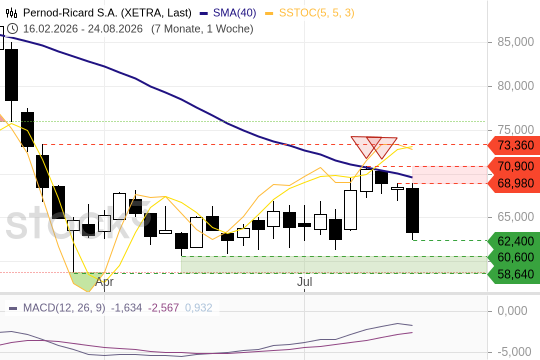The height and width of the screenshot is (360, 540).
Task: Click the (7 Monate, 1 Woche) duration text
Action: click(202, 29)
